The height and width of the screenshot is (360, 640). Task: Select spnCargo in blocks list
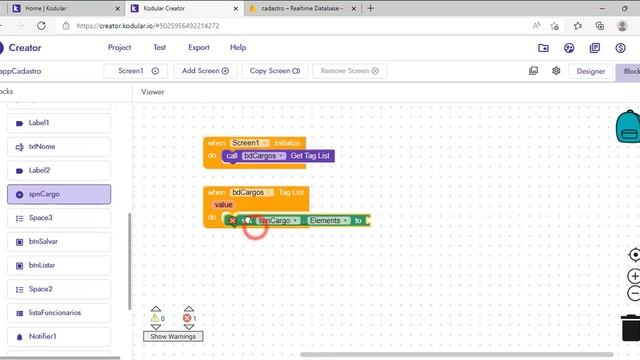59,194
